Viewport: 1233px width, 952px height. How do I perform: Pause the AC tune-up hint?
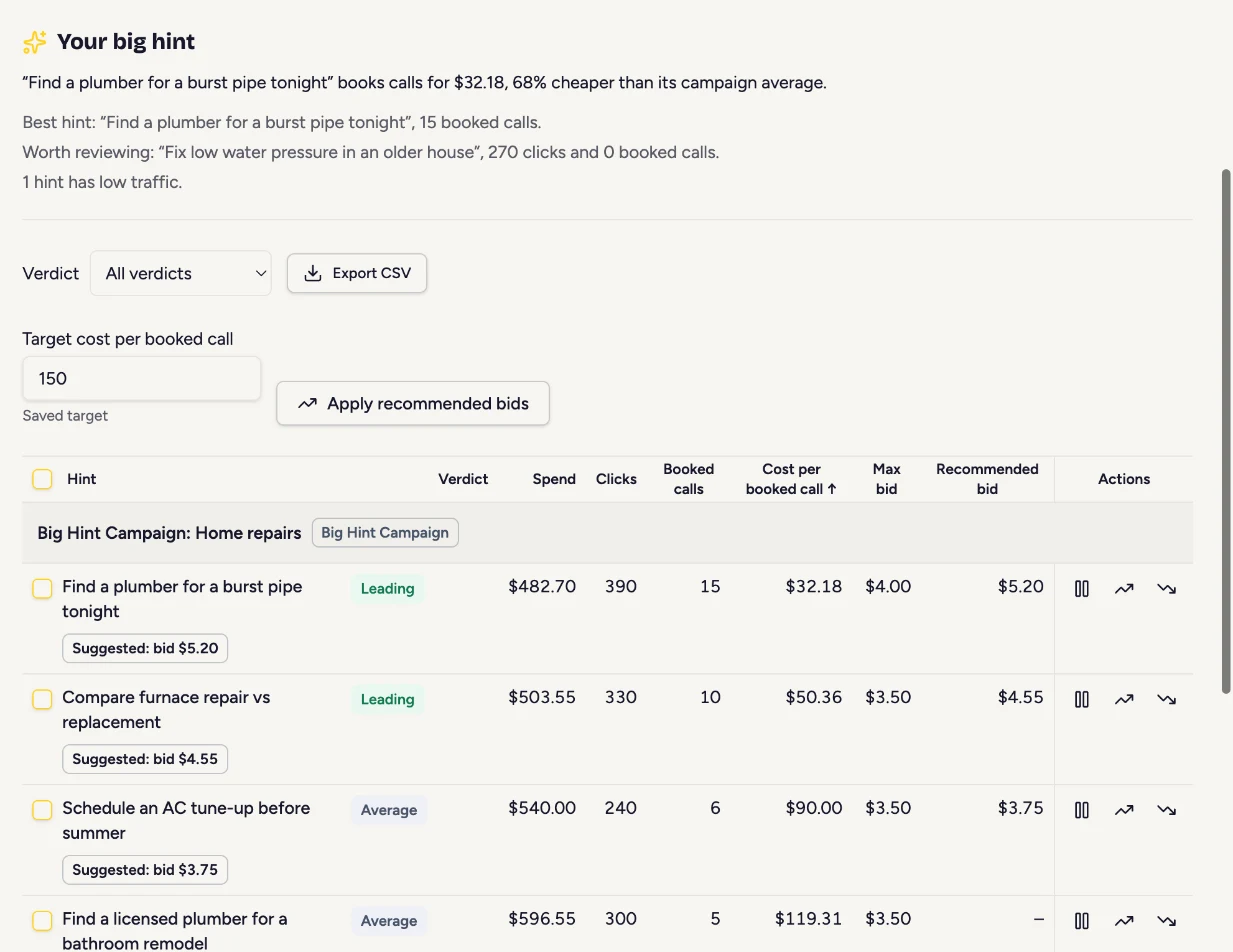[1081, 810]
